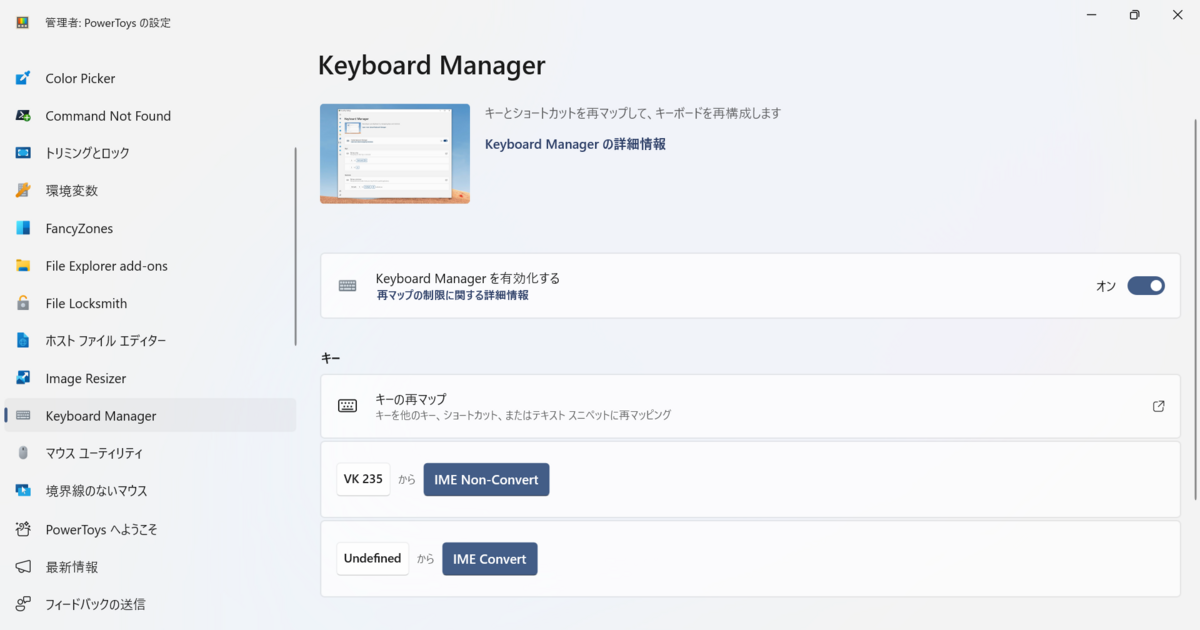Viewport: 1200px width, 630px height.
Task: Switch to FancyZones settings
Action: 150,228
